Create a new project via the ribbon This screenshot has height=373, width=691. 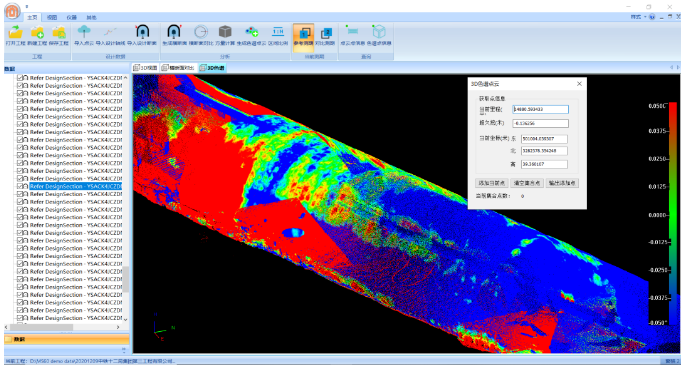tap(37, 35)
